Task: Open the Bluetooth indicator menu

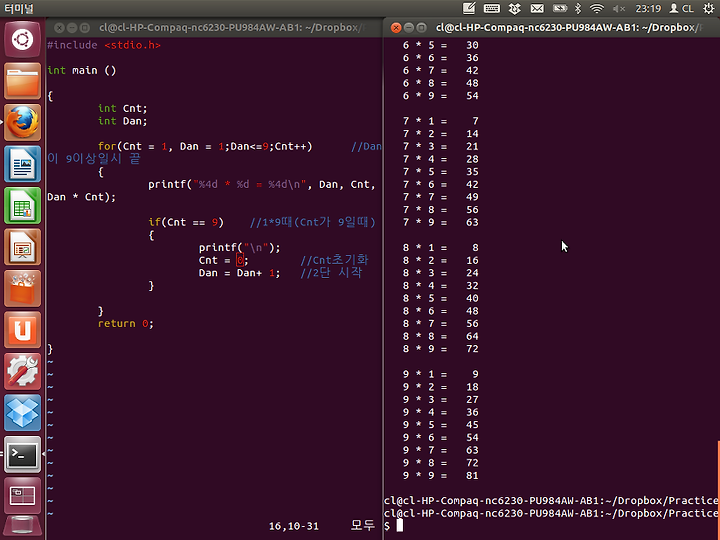Action: (578, 8)
